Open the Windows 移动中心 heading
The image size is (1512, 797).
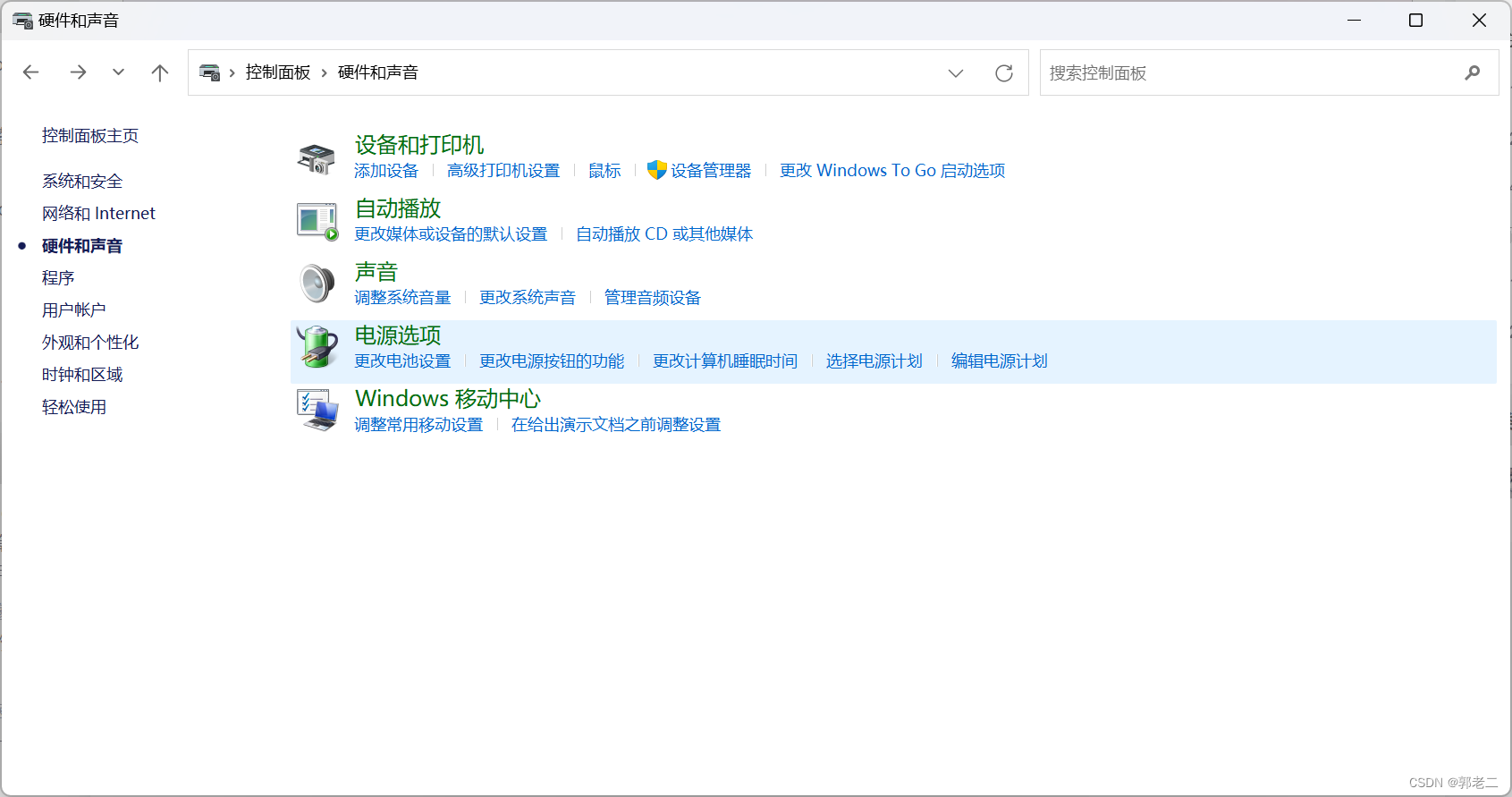click(x=448, y=399)
